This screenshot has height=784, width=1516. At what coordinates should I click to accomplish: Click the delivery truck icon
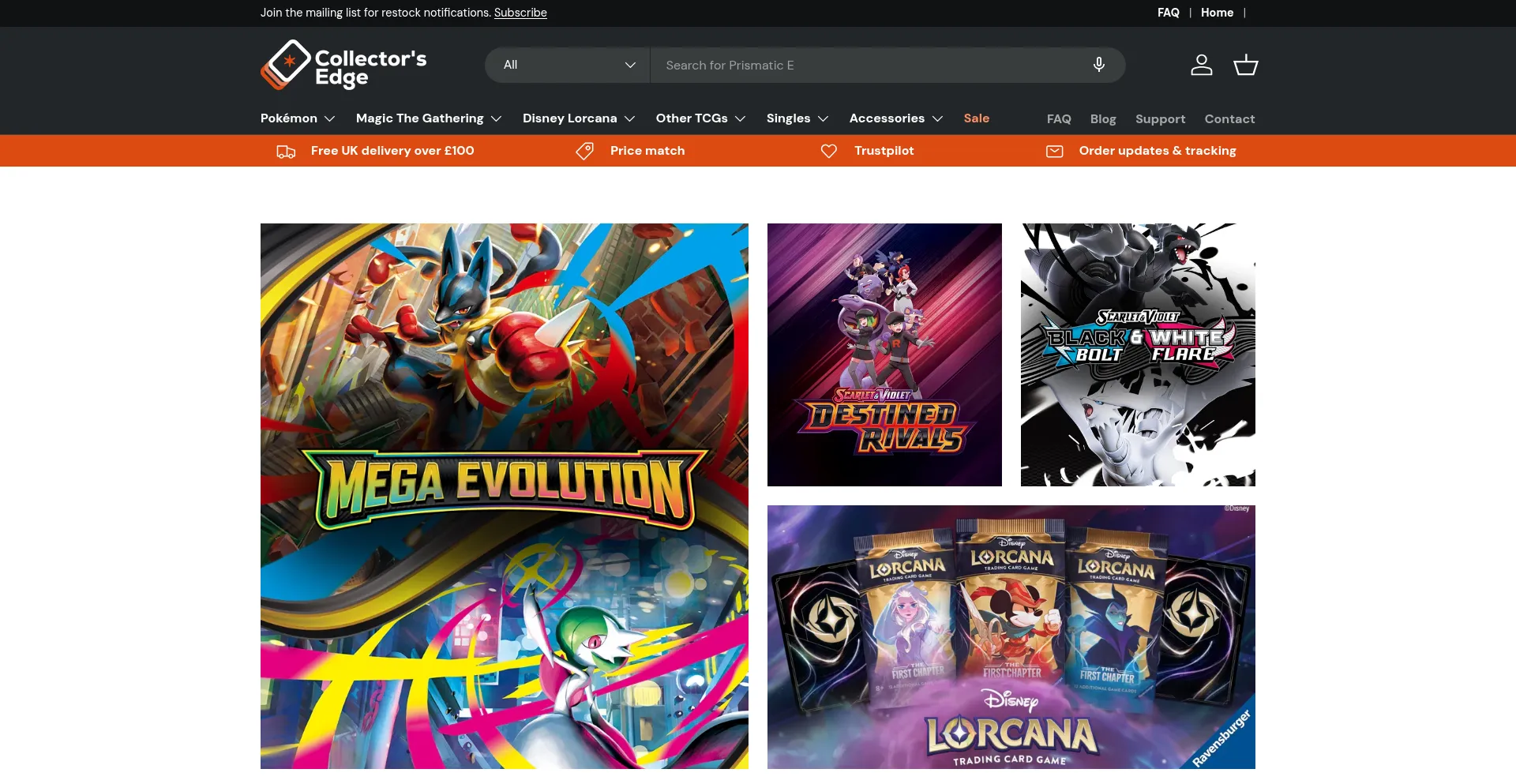point(286,152)
